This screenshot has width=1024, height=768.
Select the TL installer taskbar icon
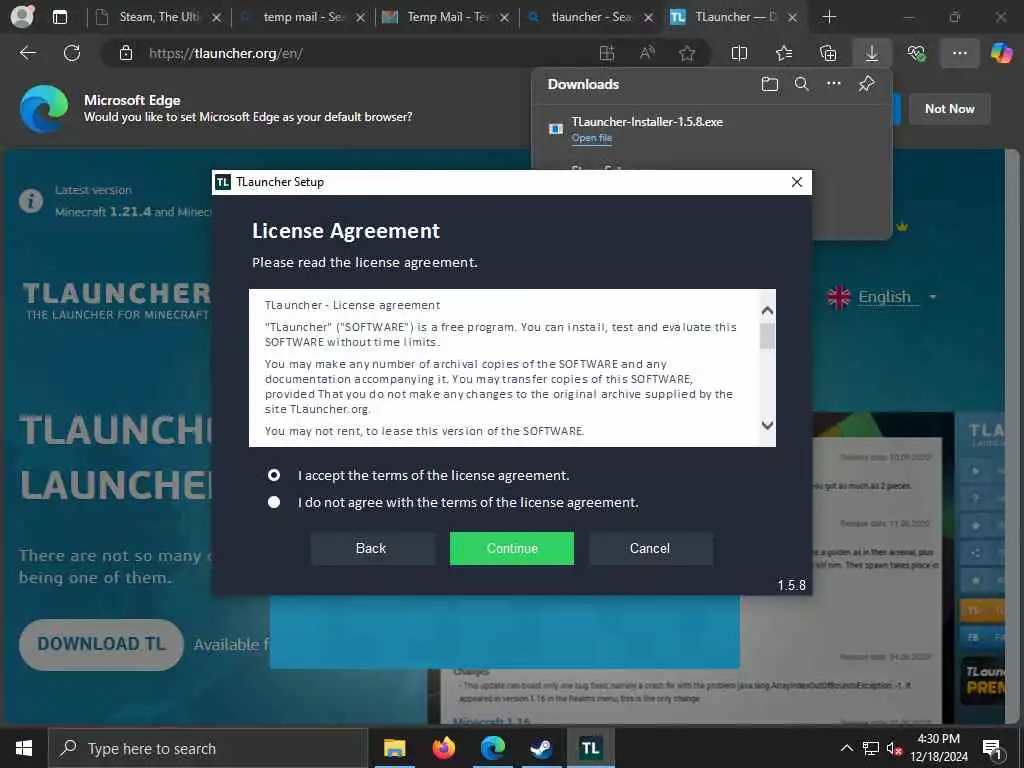tap(590, 748)
